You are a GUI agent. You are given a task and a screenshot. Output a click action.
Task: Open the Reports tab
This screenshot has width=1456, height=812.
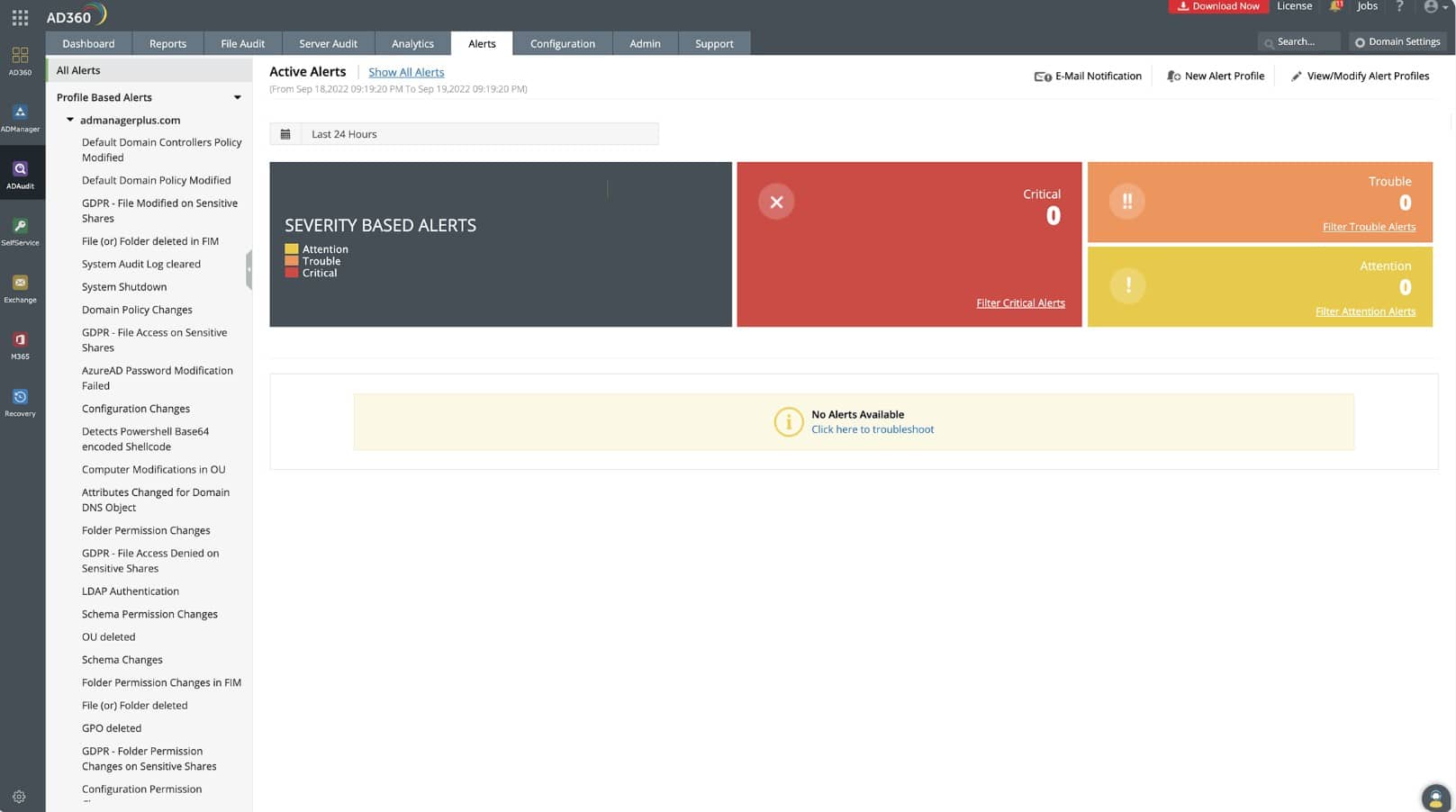coord(167,43)
